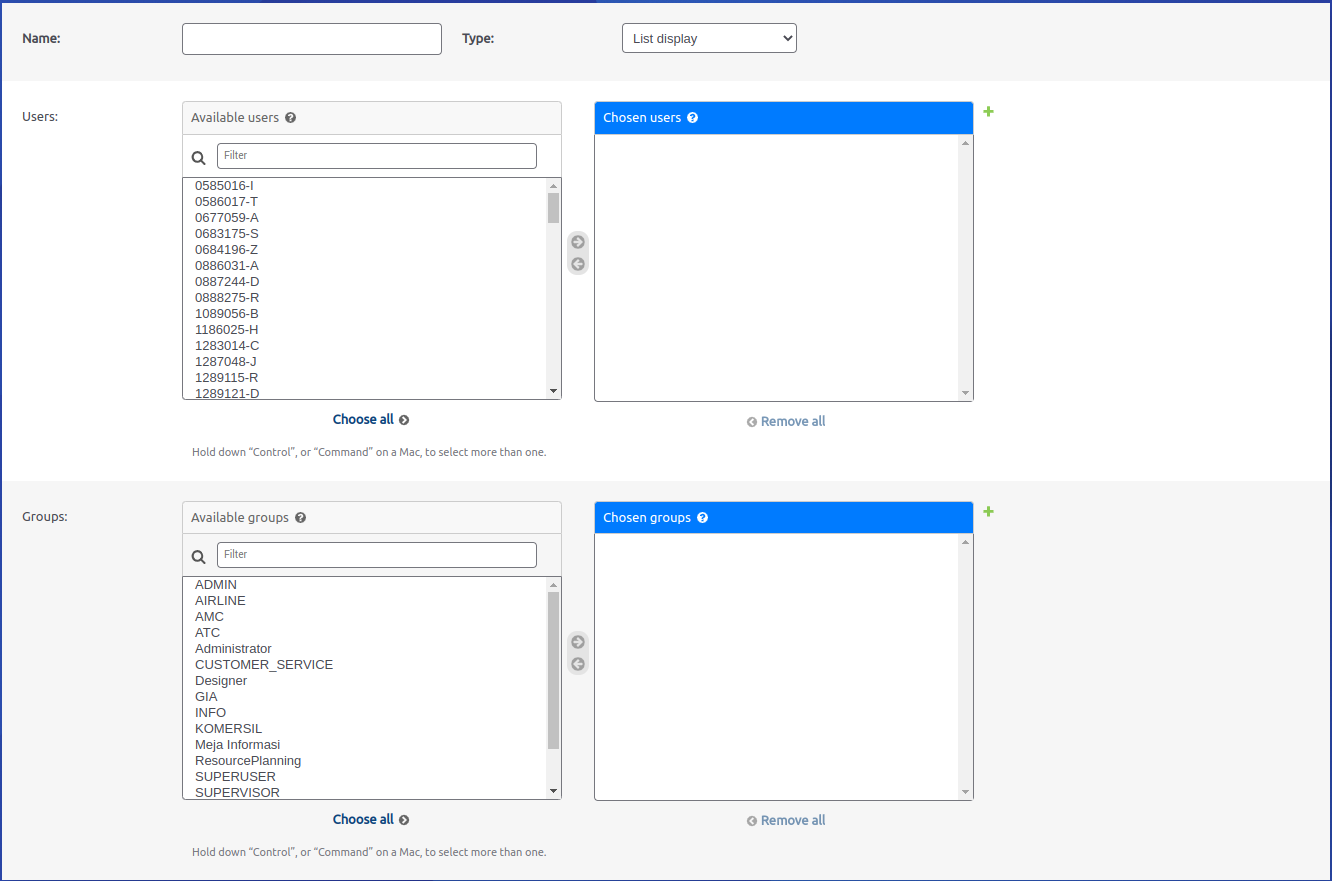This screenshot has height=881, width=1332.
Task: Focus the Available users filter box
Action: [x=376, y=156]
